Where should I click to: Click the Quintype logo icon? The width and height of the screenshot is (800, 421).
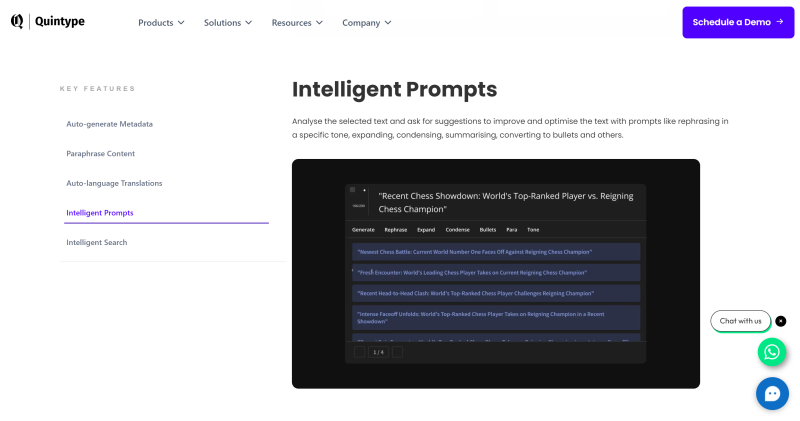(17, 21)
